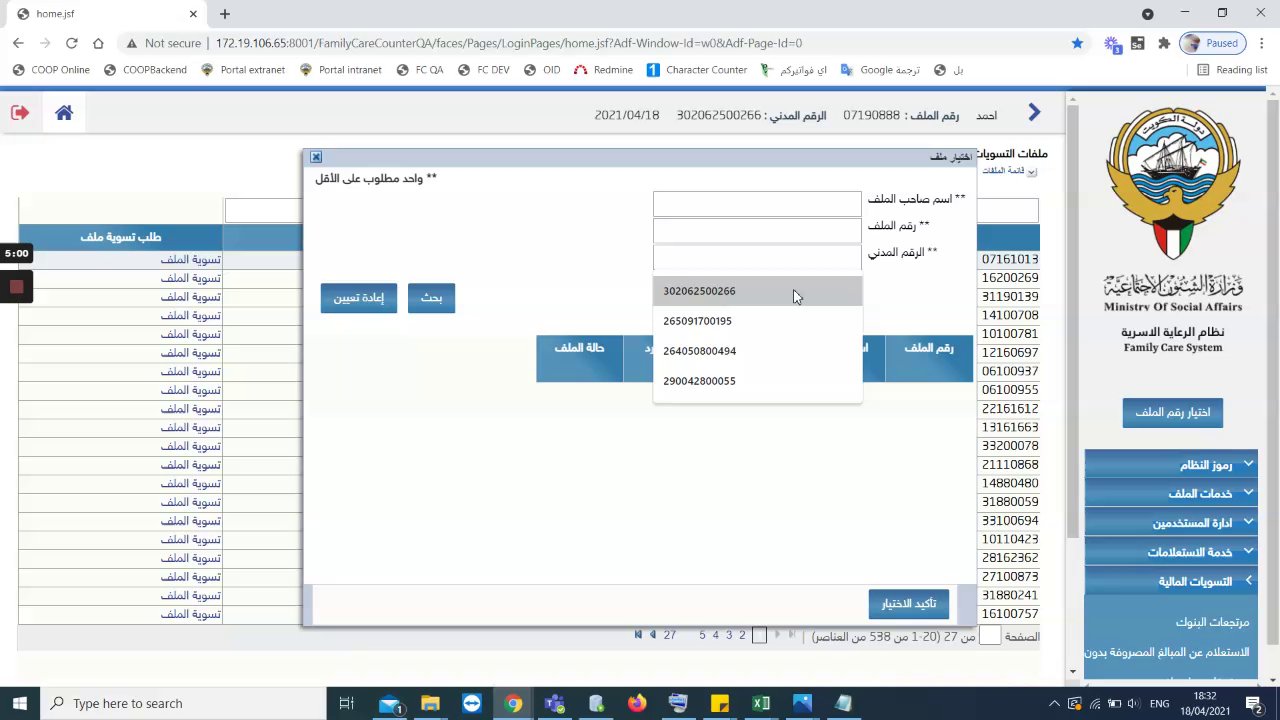The width and height of the screenshot is (1280, 720).
Task: Open the notifications action center
Action: coord(1258,703)
